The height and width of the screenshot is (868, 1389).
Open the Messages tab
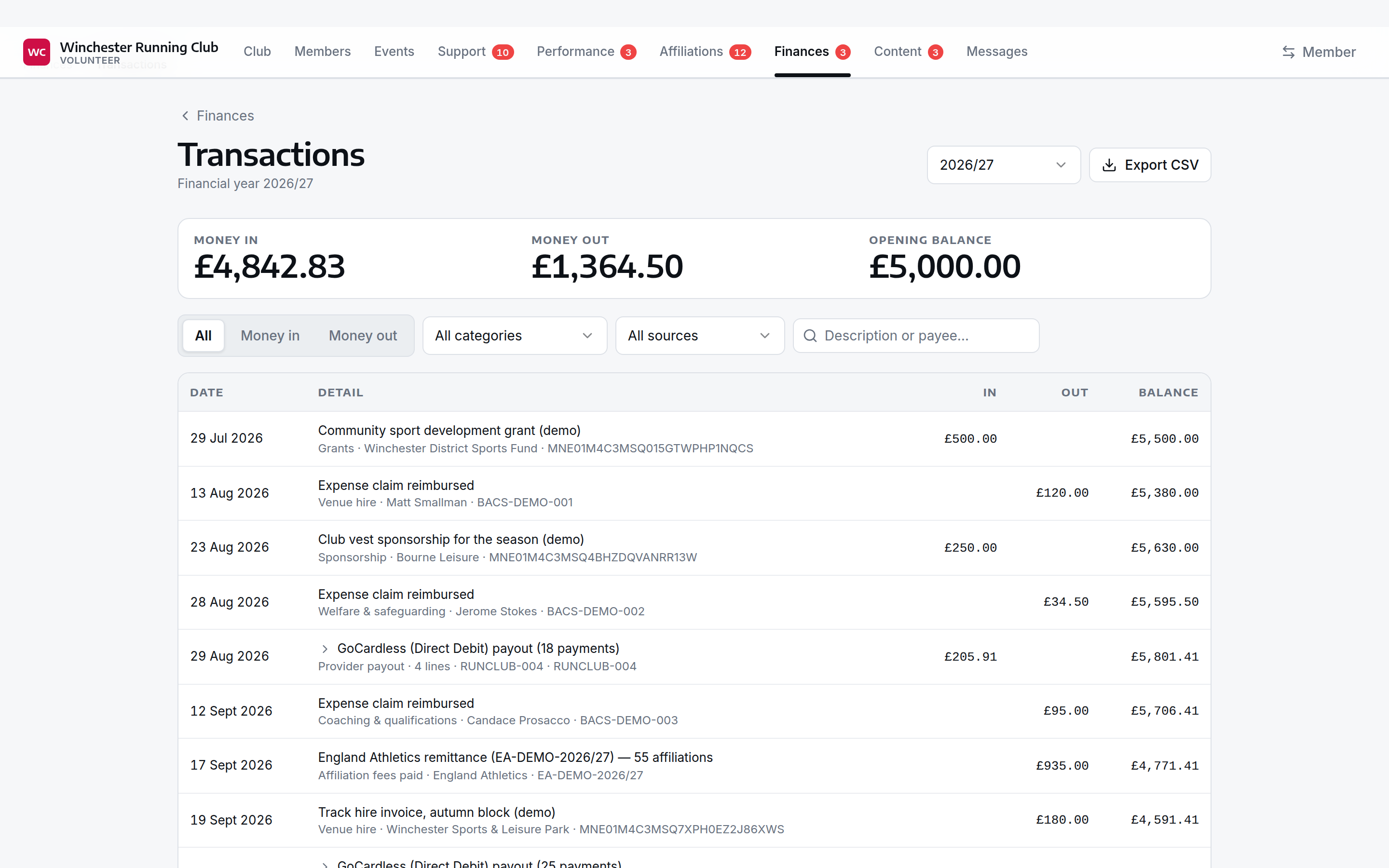996,52
